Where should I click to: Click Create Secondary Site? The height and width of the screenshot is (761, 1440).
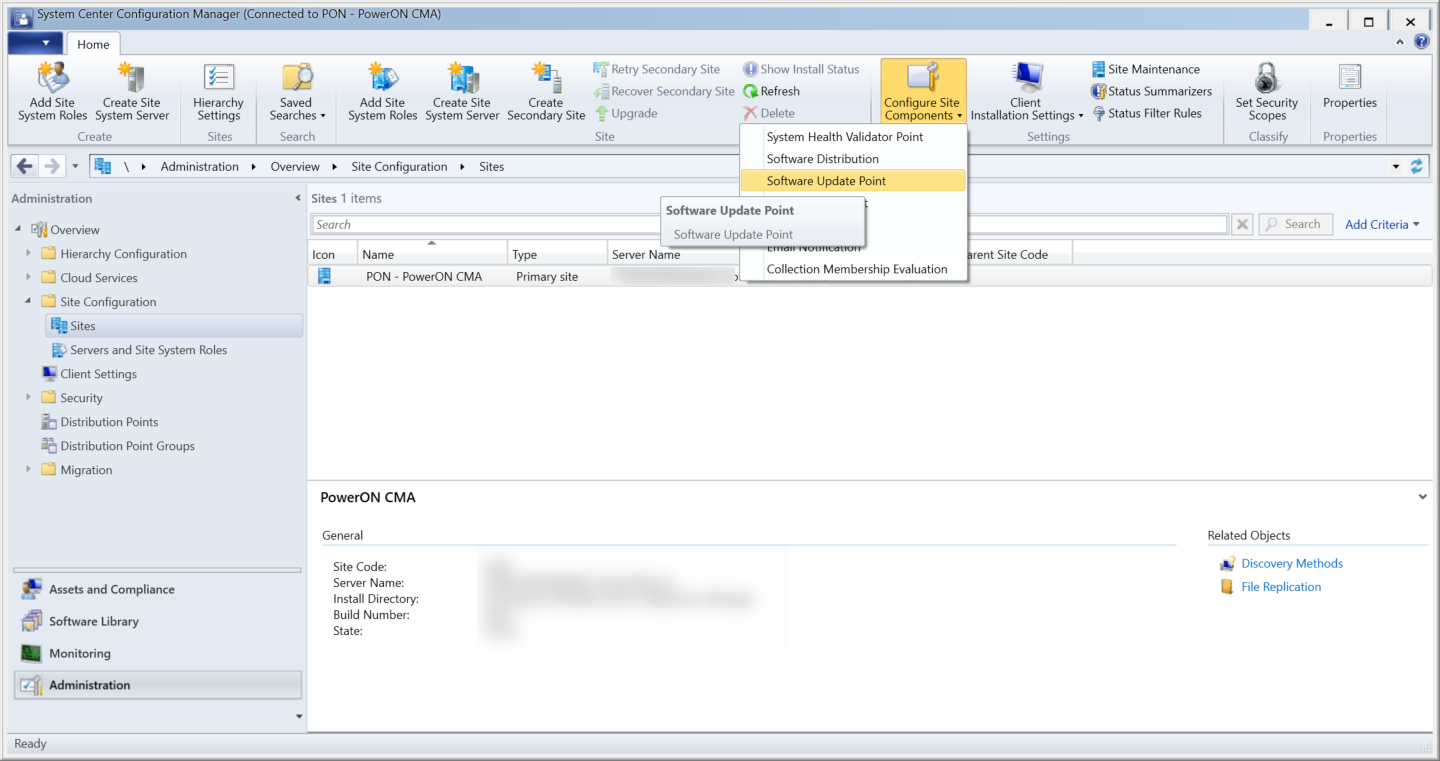[x=546, y=92]
